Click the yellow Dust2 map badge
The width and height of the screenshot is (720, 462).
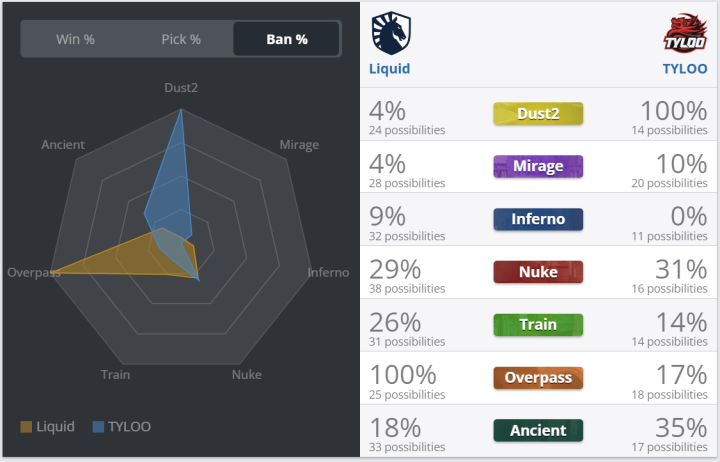(538, 113)
